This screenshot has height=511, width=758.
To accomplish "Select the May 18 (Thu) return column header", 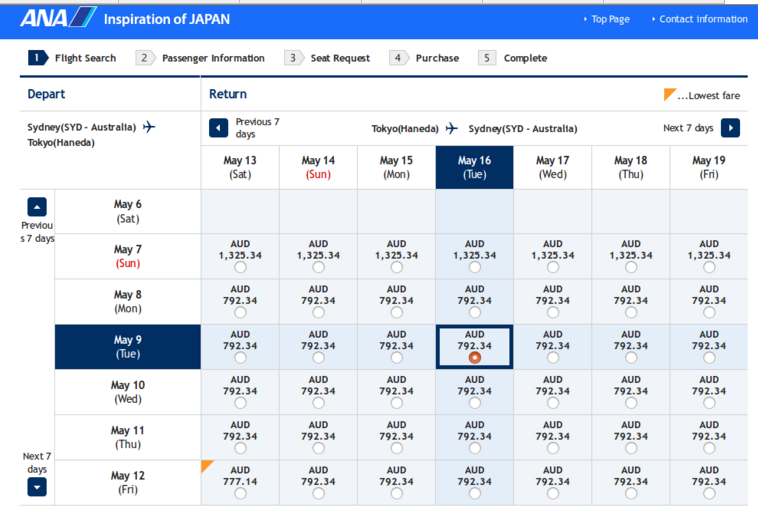I will (631, 167).
